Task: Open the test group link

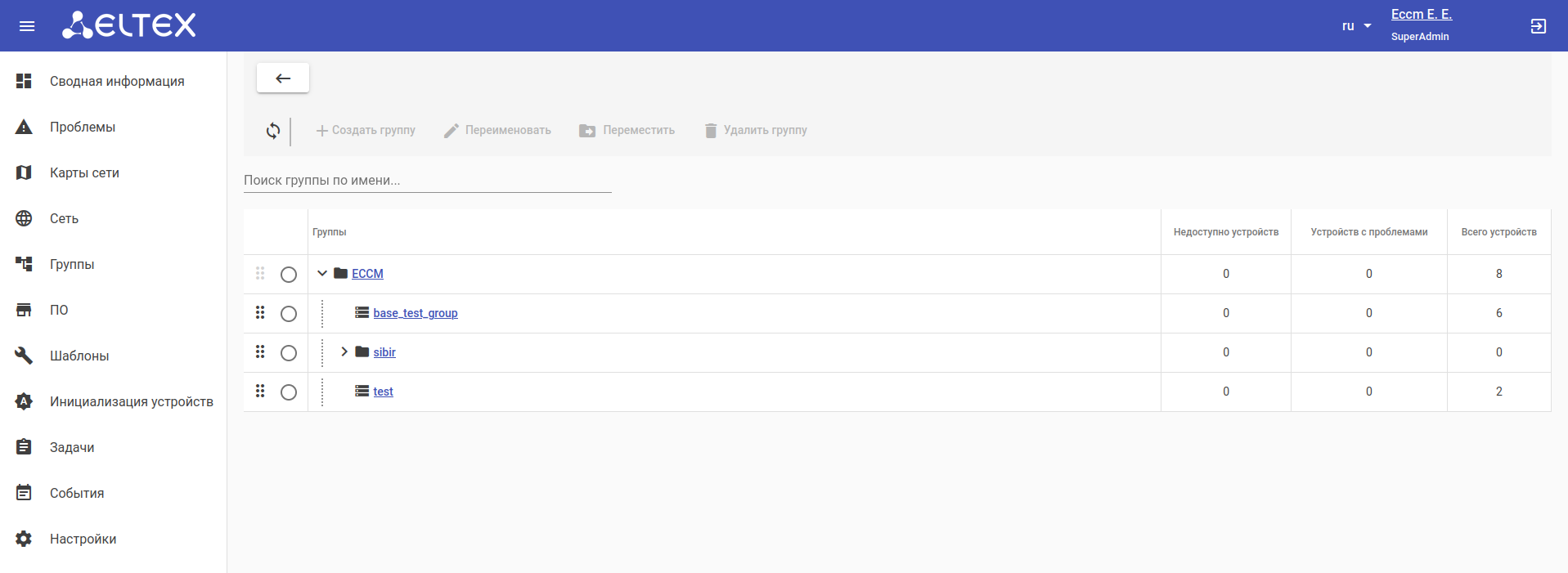Action: point(383,392)
